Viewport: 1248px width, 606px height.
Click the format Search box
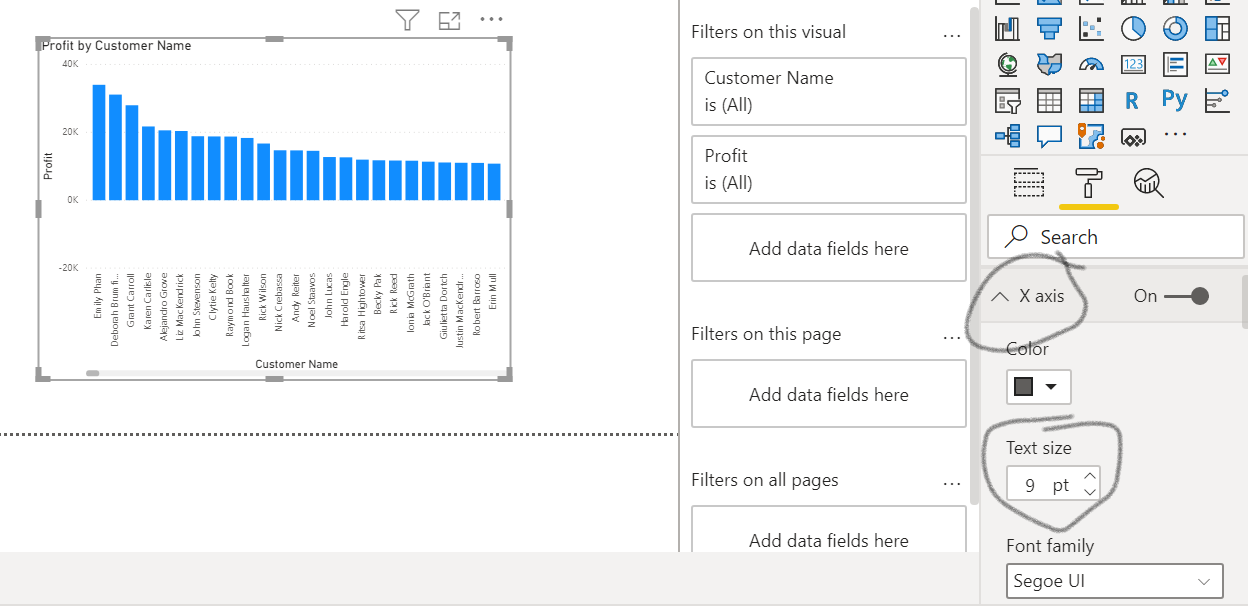[1115, 237]
